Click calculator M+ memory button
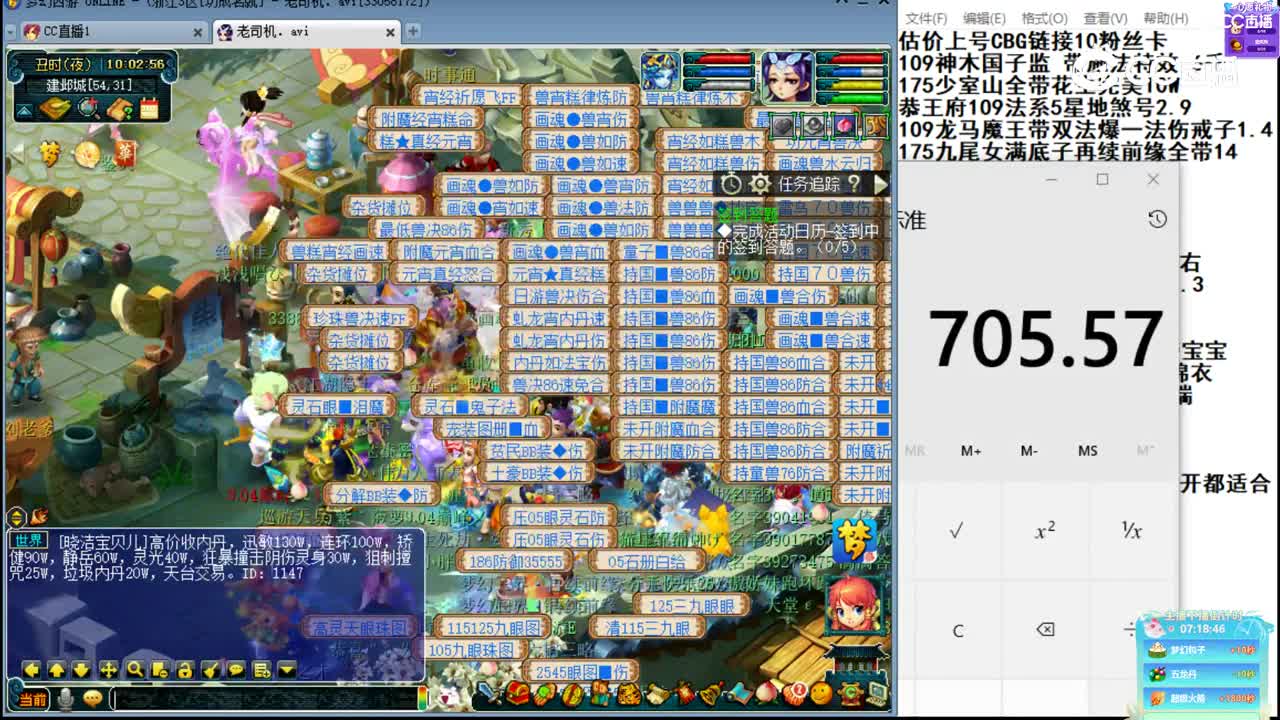The image size is (1280, 720). coord(971,451)
